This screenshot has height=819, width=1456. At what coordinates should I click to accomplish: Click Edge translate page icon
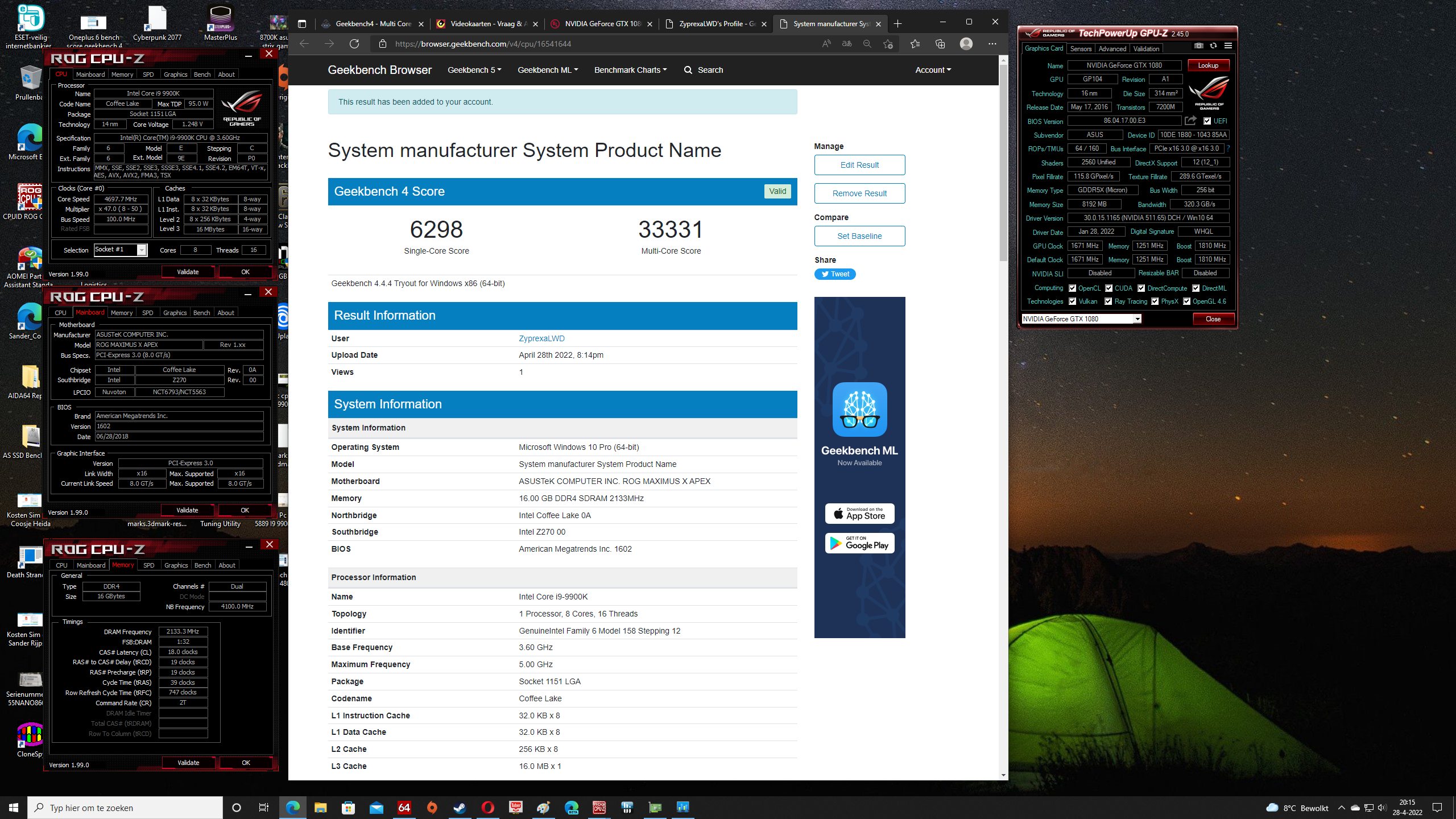(847, 44)
